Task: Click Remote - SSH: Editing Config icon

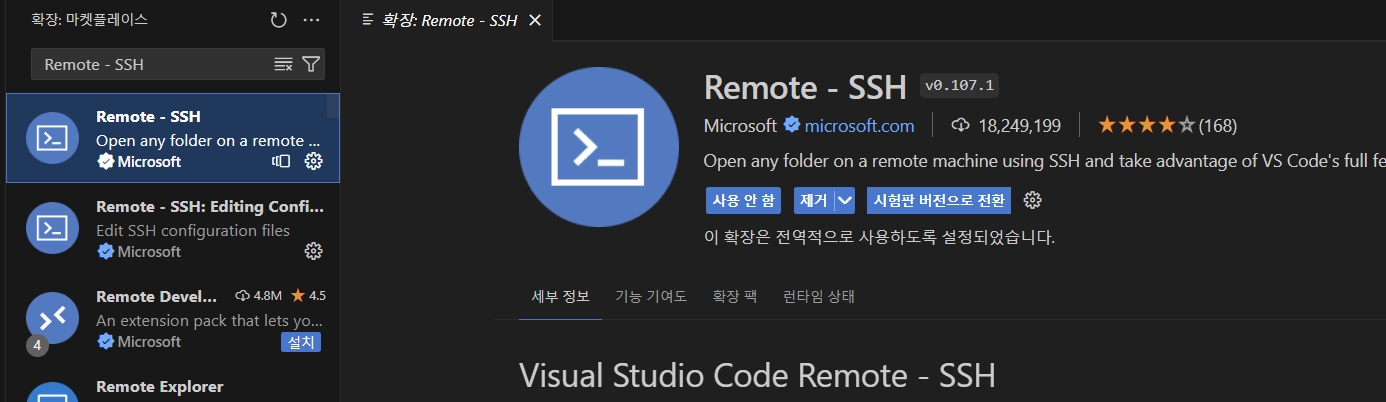Action: point(52,228)
